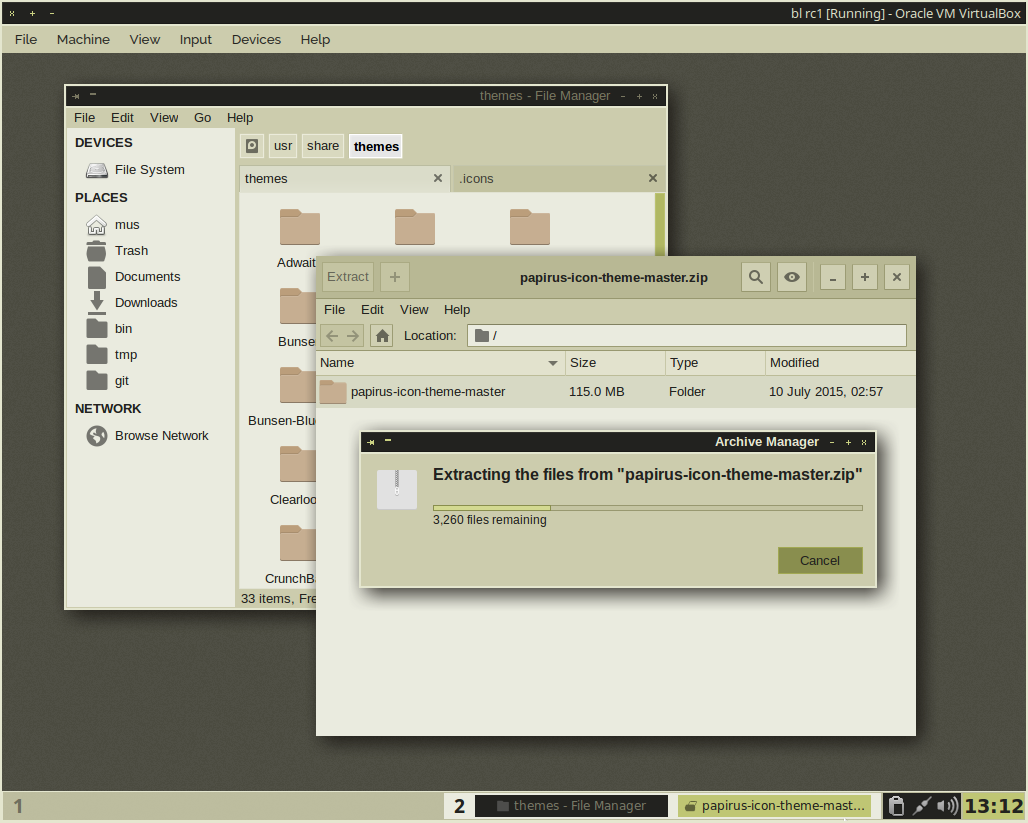Click Browse Network in sidebar
Viewport: 1028px width, 823px height.
tap(161, 435)
